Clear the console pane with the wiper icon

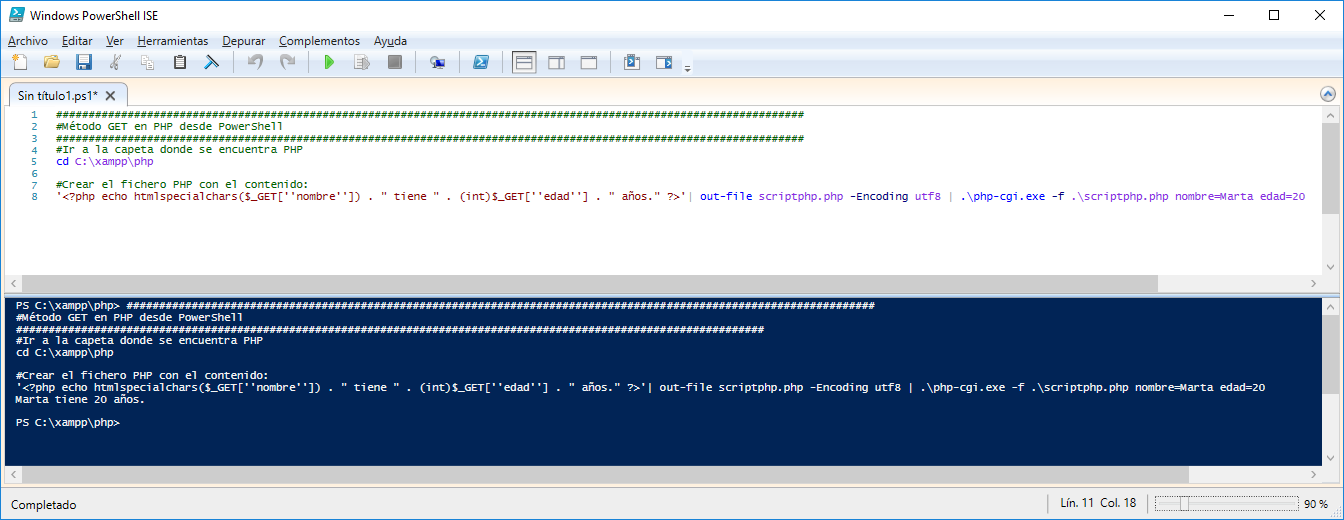(x=212, y=62)
